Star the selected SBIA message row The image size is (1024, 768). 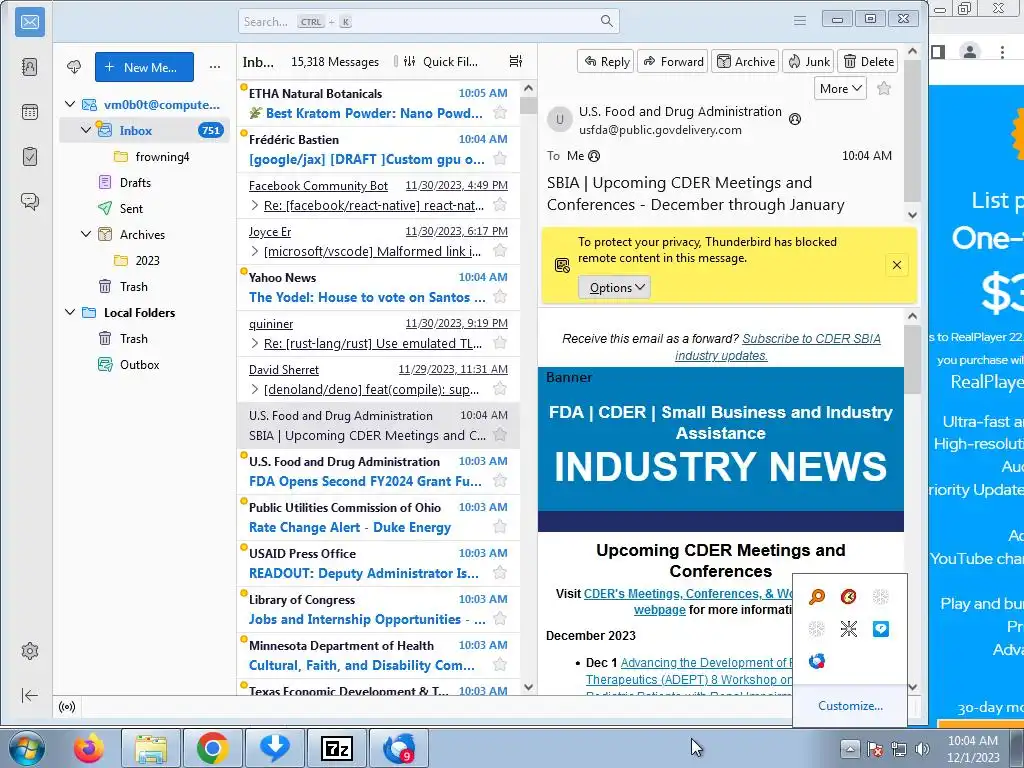coord(500,434)
